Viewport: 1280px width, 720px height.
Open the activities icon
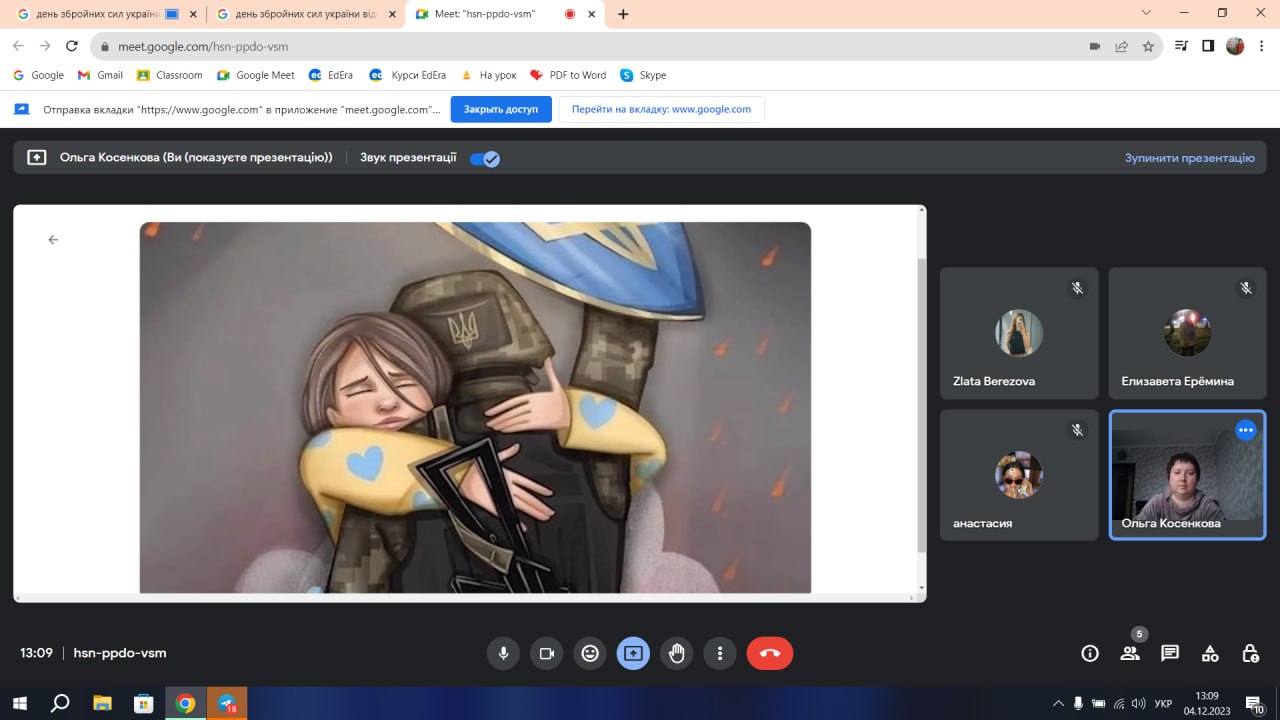(x=1210, y=653)
